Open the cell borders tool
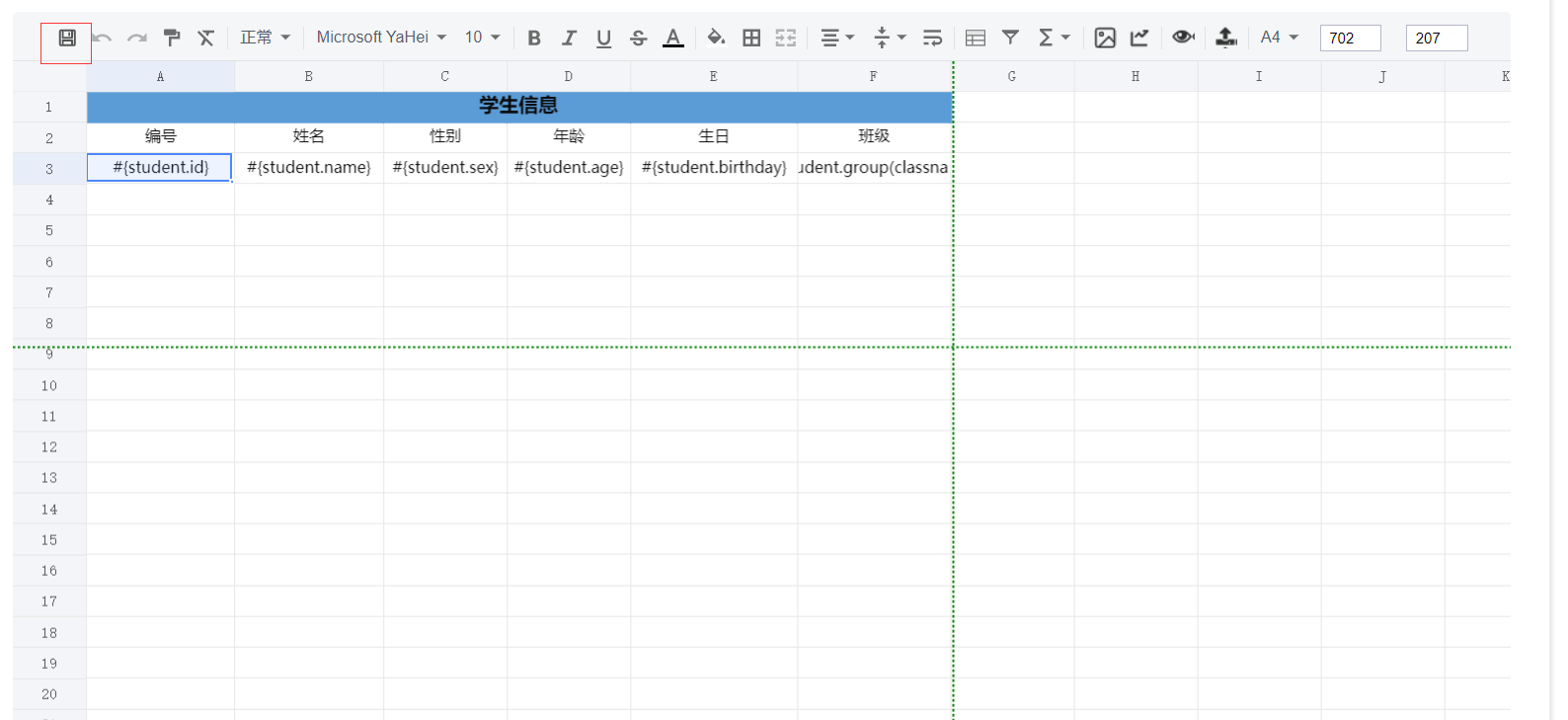Image resolution: width=1568 pixels, height=720 pixels. coord(751,38)
